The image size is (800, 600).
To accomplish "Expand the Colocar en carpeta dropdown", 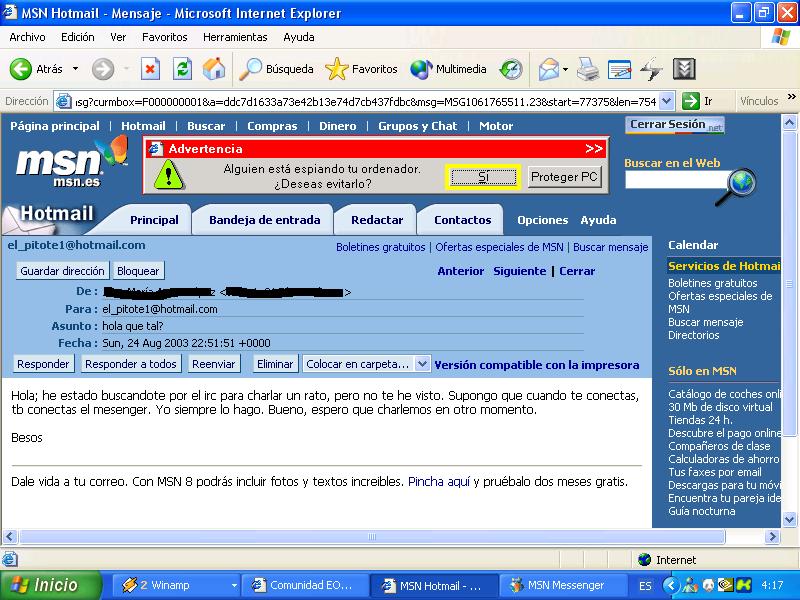I will 422,365.
